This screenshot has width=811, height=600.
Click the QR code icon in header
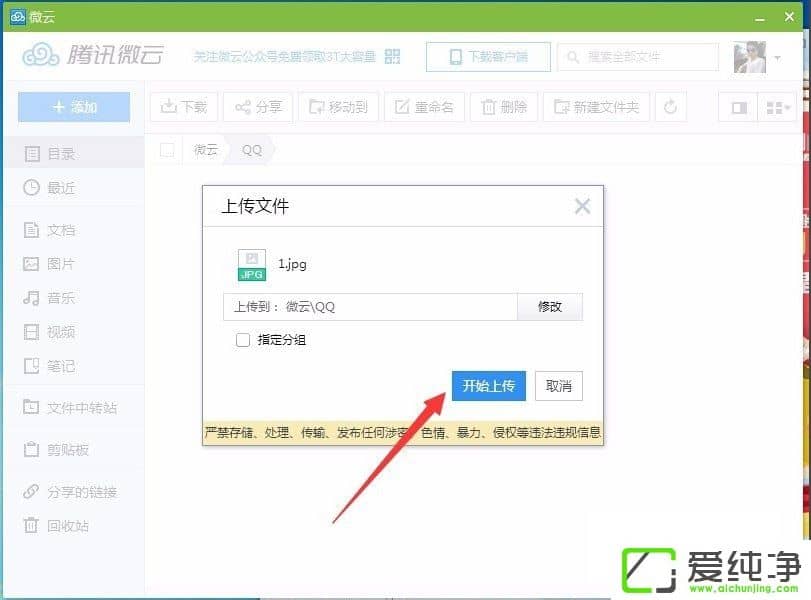point(392,56)
